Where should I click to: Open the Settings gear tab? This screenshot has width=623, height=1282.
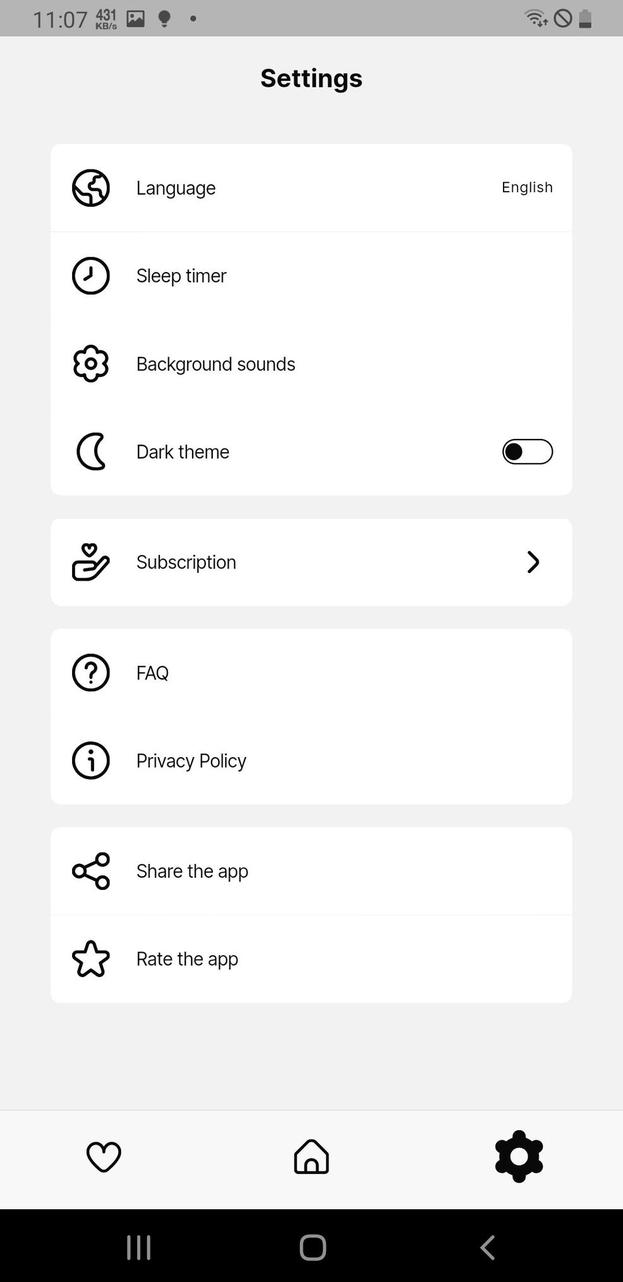[518, 1156]
